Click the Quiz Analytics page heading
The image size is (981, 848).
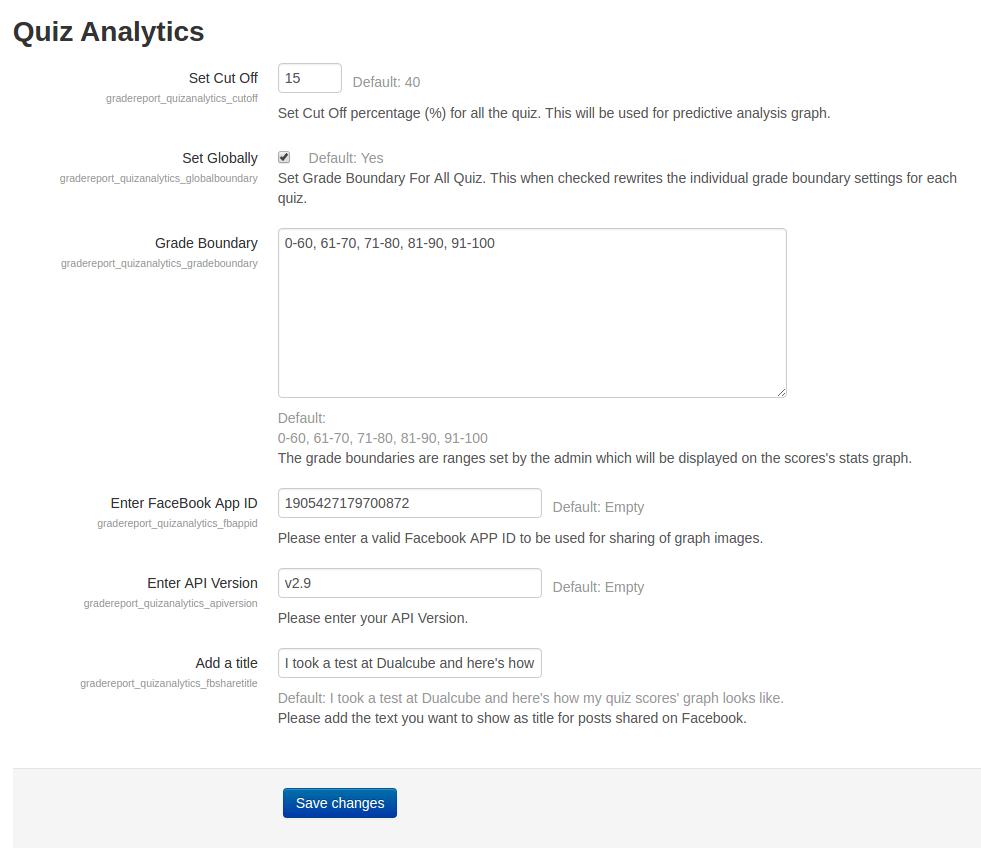pos(108,32)
